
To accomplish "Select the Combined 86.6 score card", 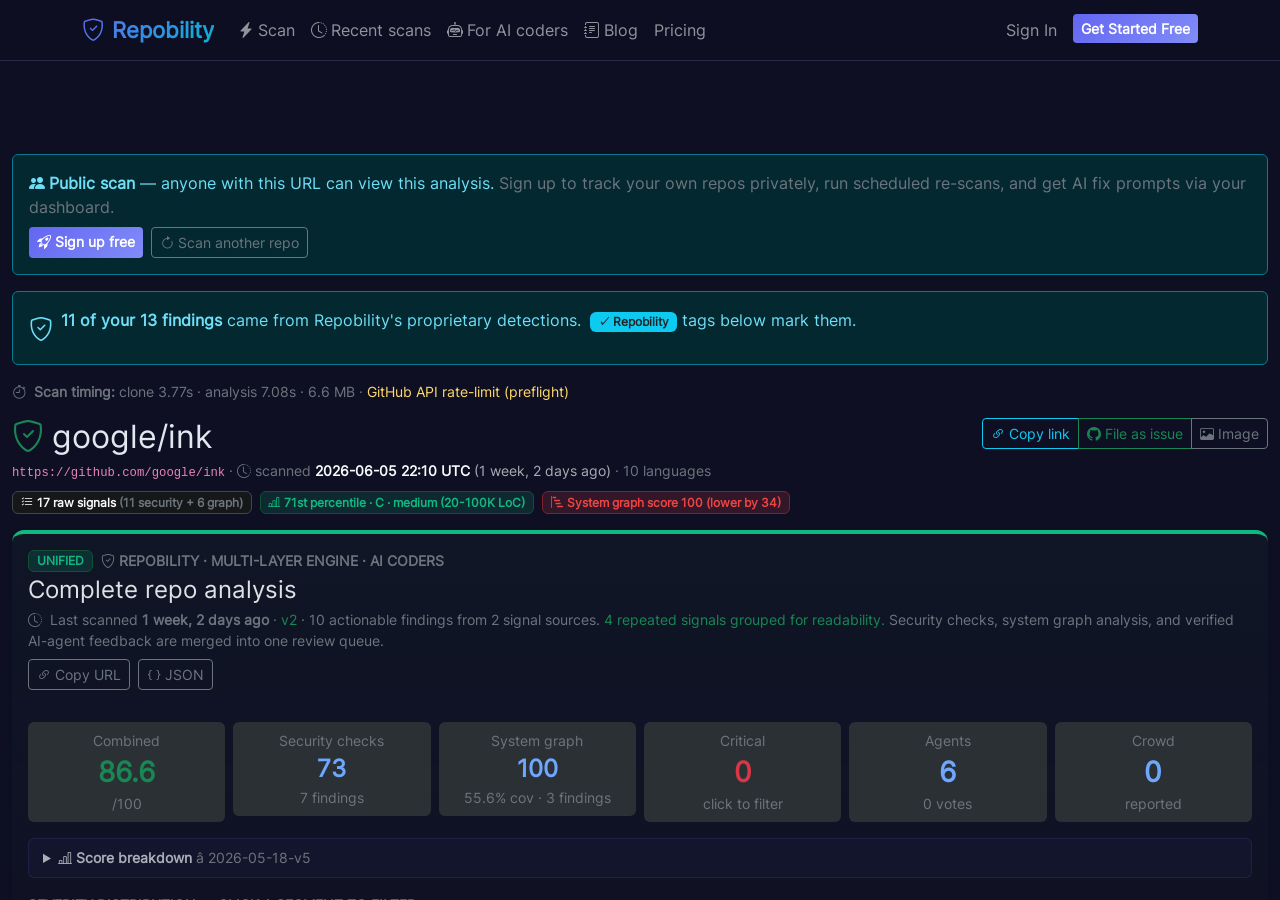I will tap(126, 772).
